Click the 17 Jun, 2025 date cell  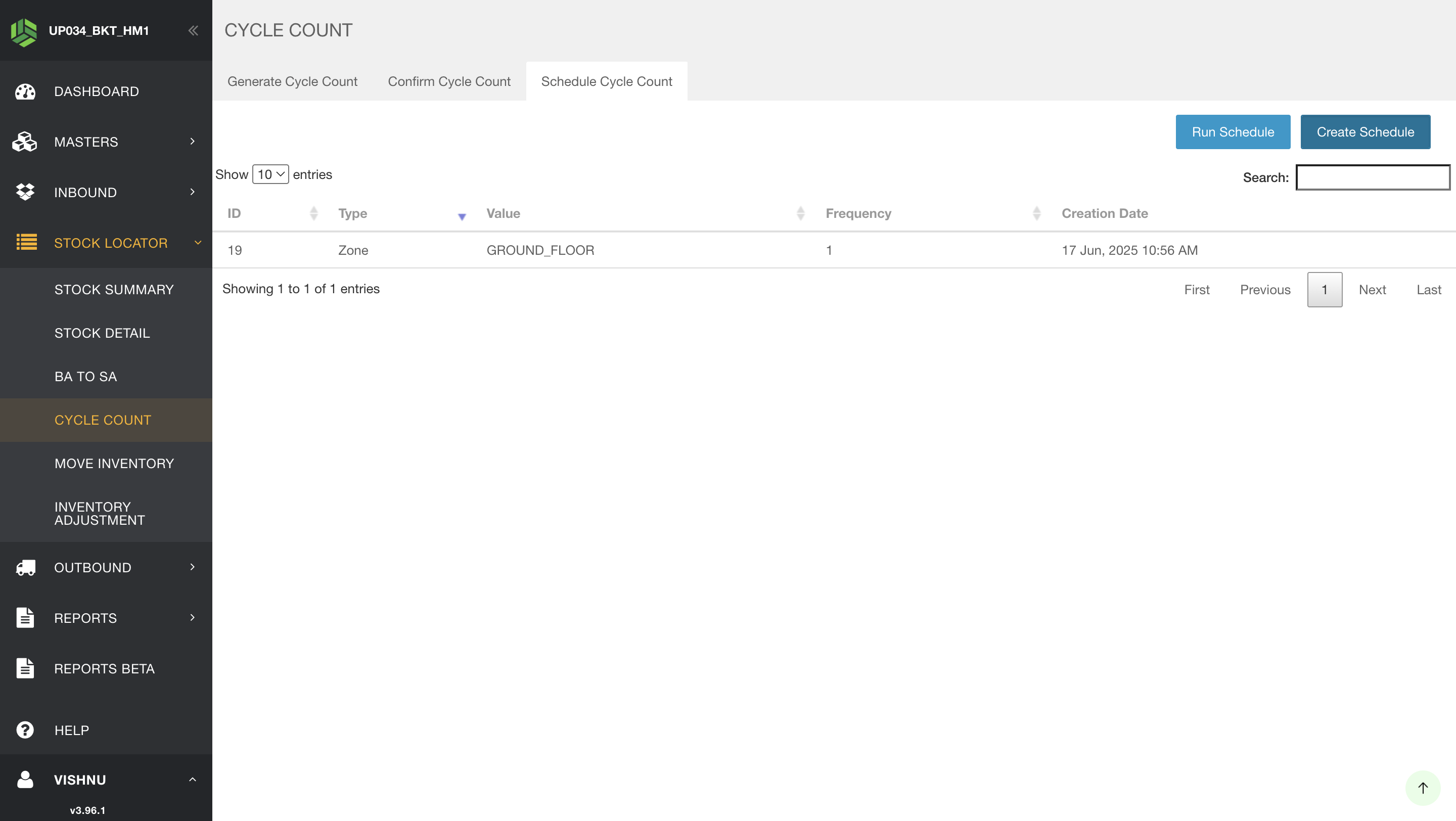[x=1129, y=250]
